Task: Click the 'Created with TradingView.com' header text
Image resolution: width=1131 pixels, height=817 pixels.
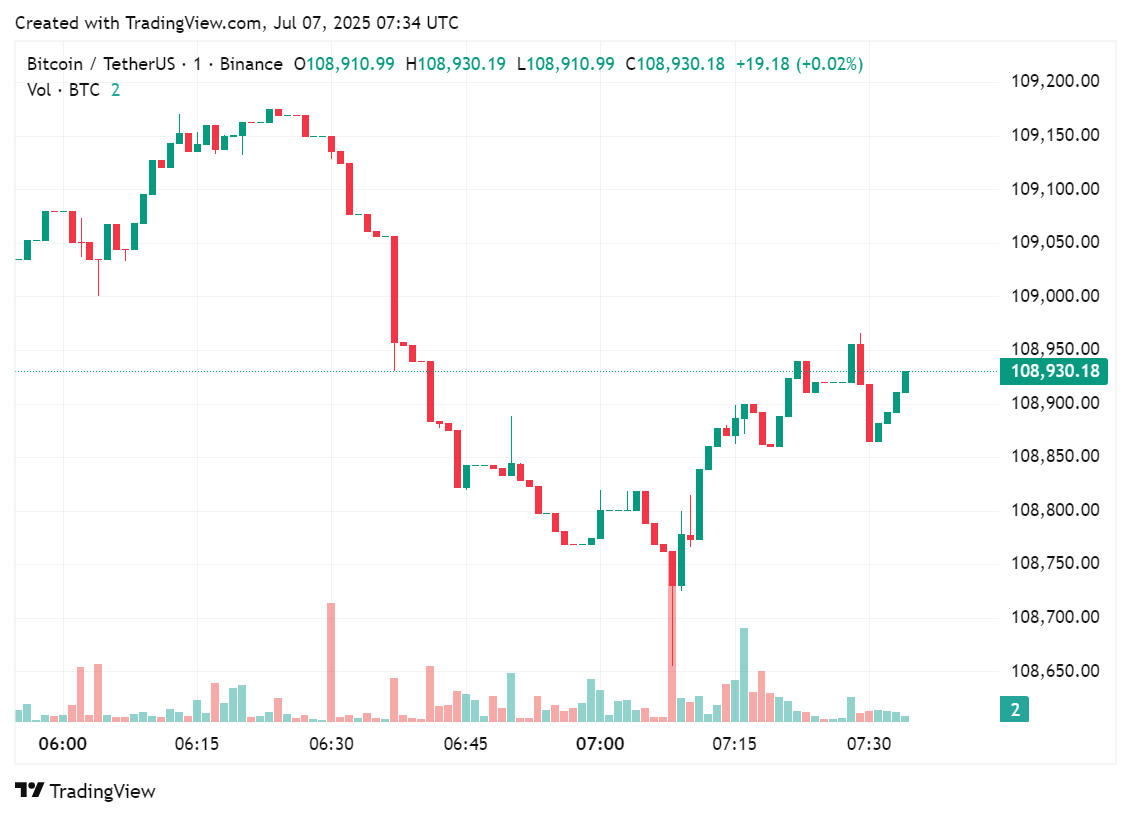Action: tap(237, 23)
